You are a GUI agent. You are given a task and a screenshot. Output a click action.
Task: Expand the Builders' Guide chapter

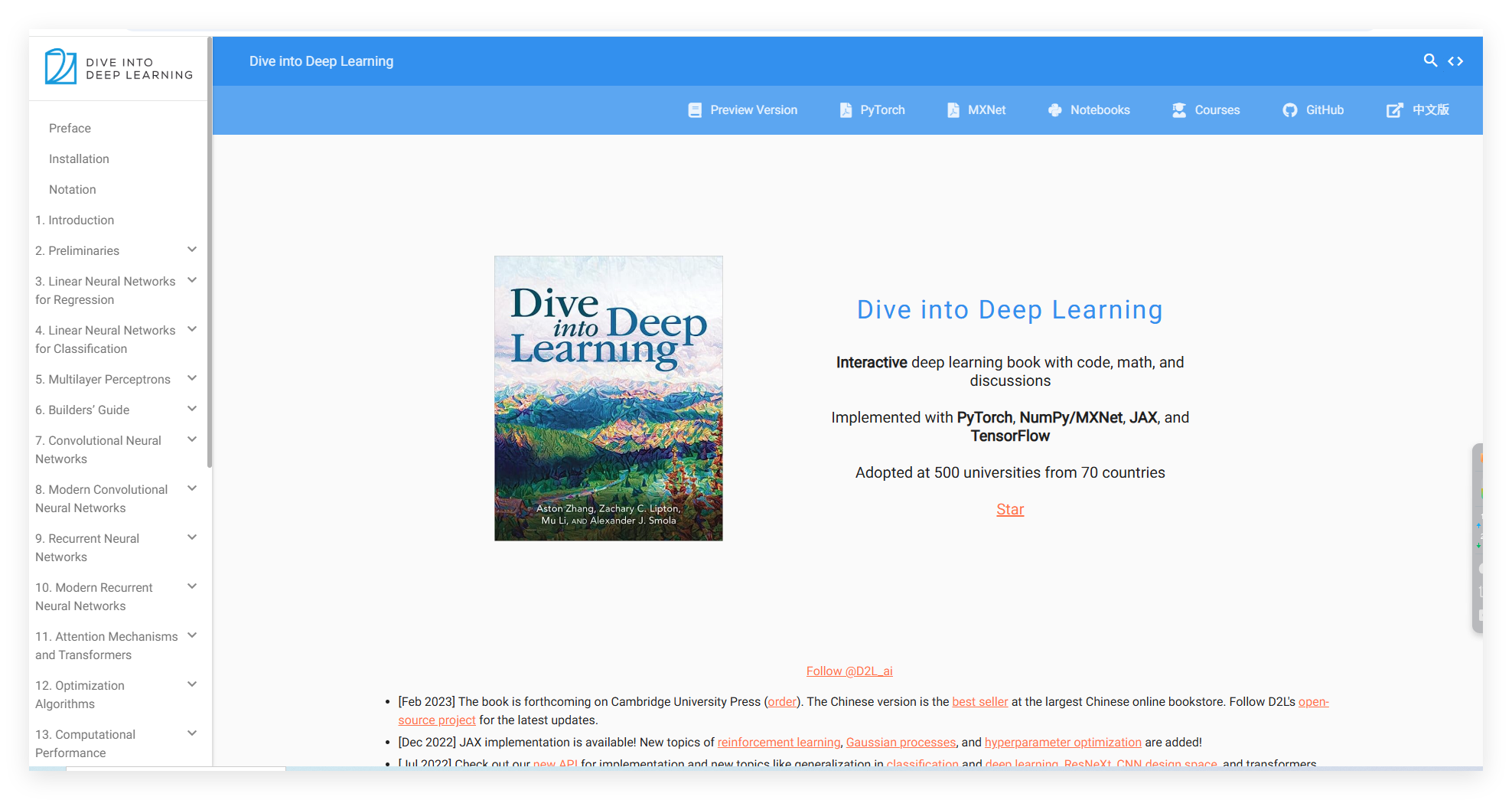coord(192,409)
